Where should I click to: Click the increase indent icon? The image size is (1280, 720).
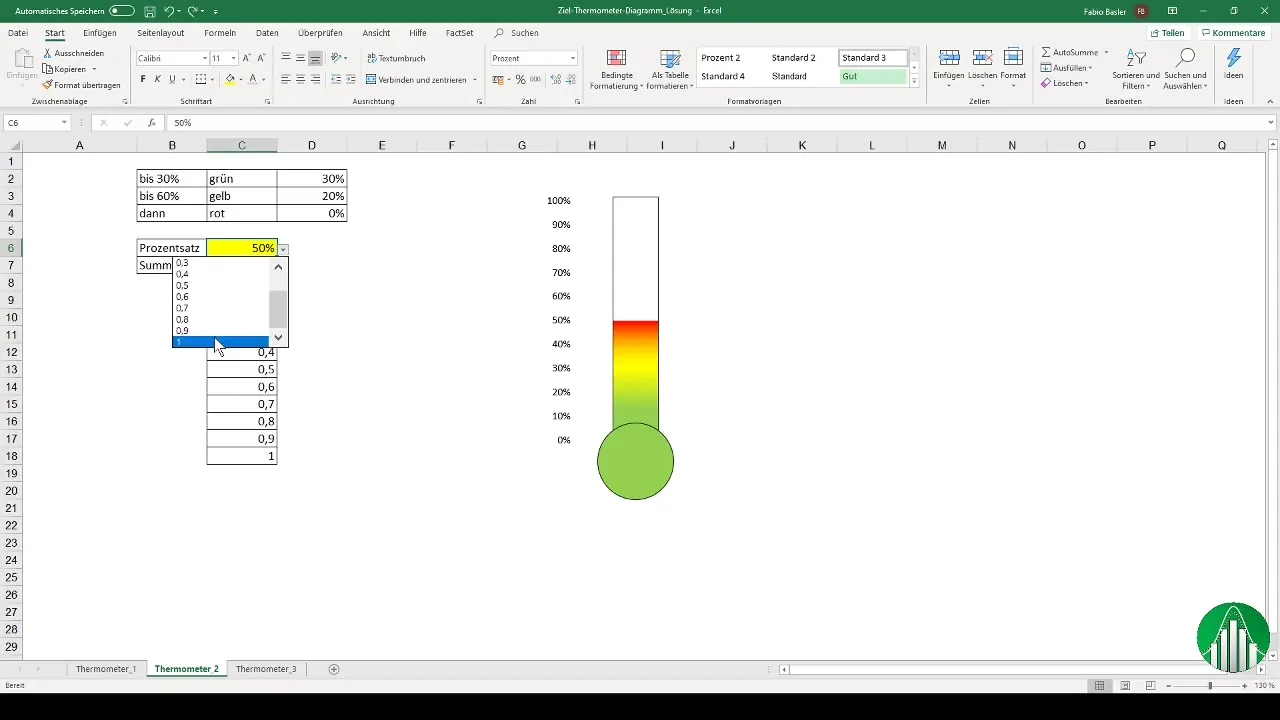click(x=350, y=79)
